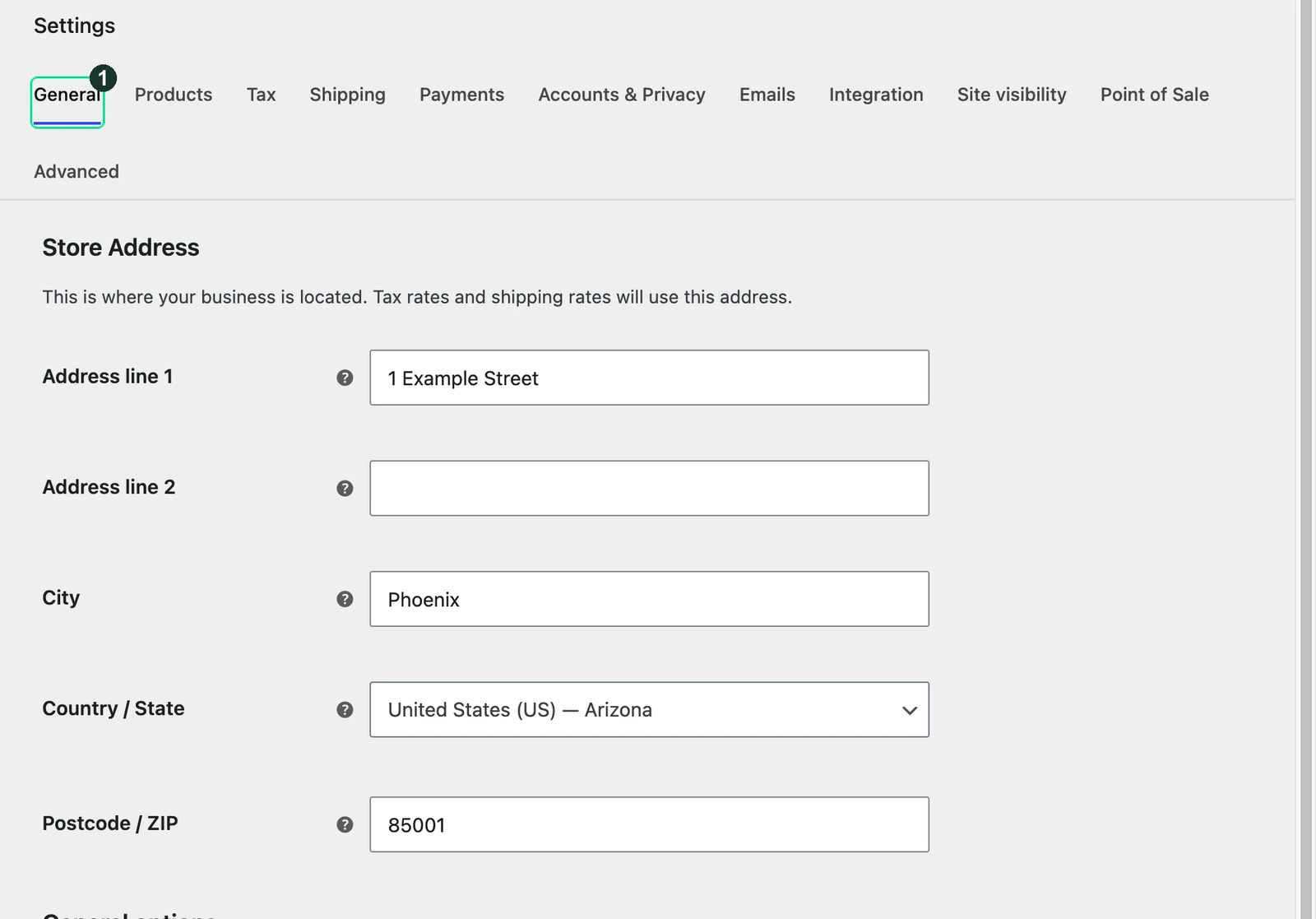The image size is (1316, 919).
Task: Click the Address line 1 help icon
Action: (345, 378)
